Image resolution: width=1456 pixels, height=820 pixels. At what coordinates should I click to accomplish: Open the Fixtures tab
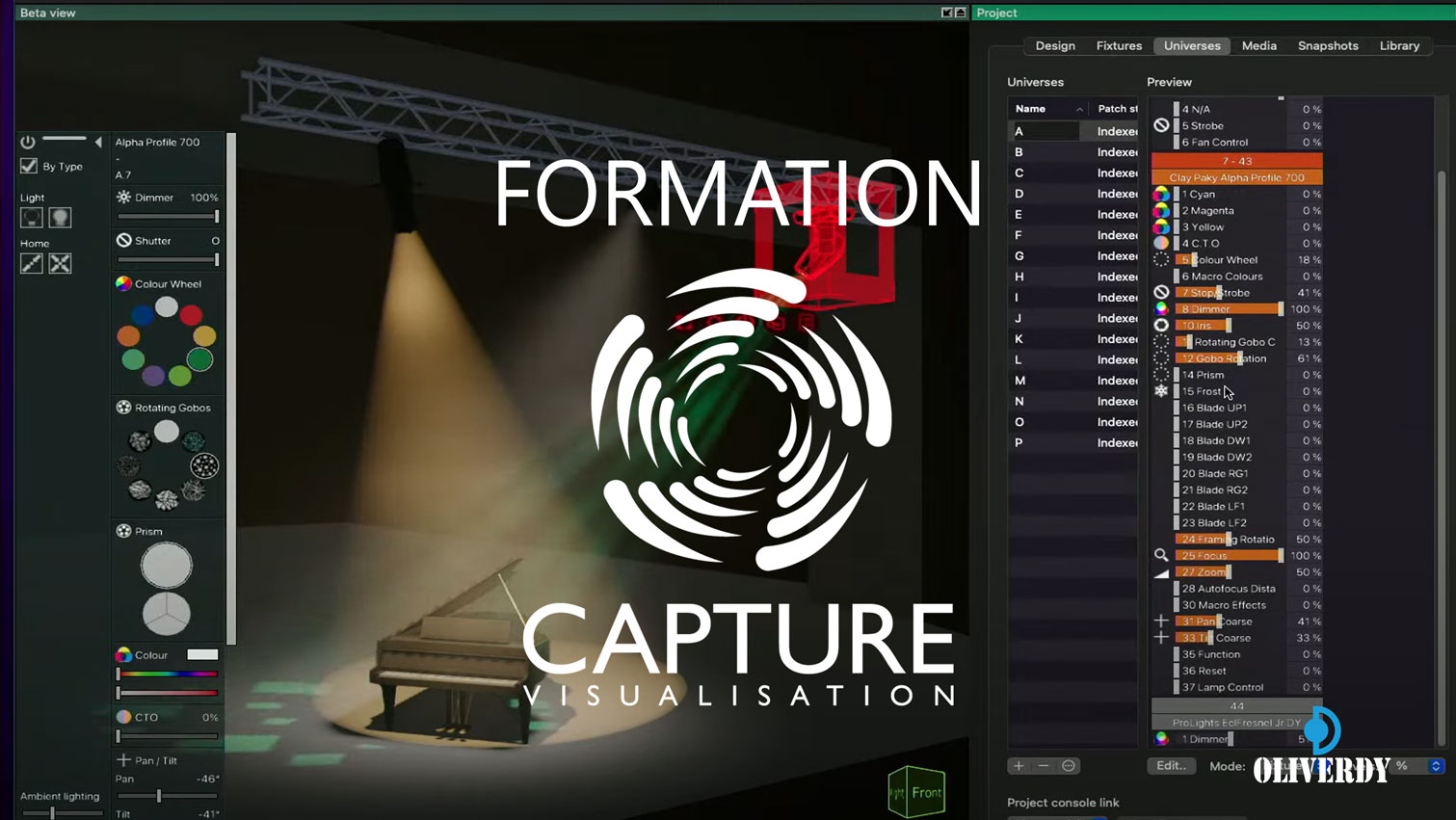(x=1119, y=45)
